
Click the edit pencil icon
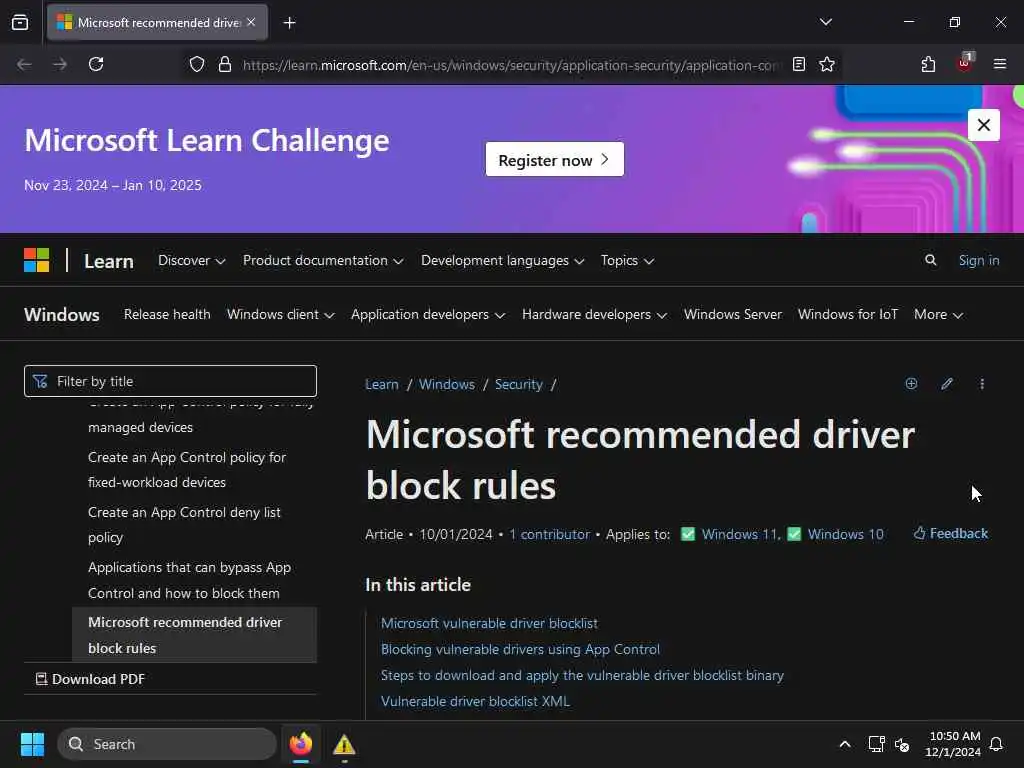pos(947,384)
